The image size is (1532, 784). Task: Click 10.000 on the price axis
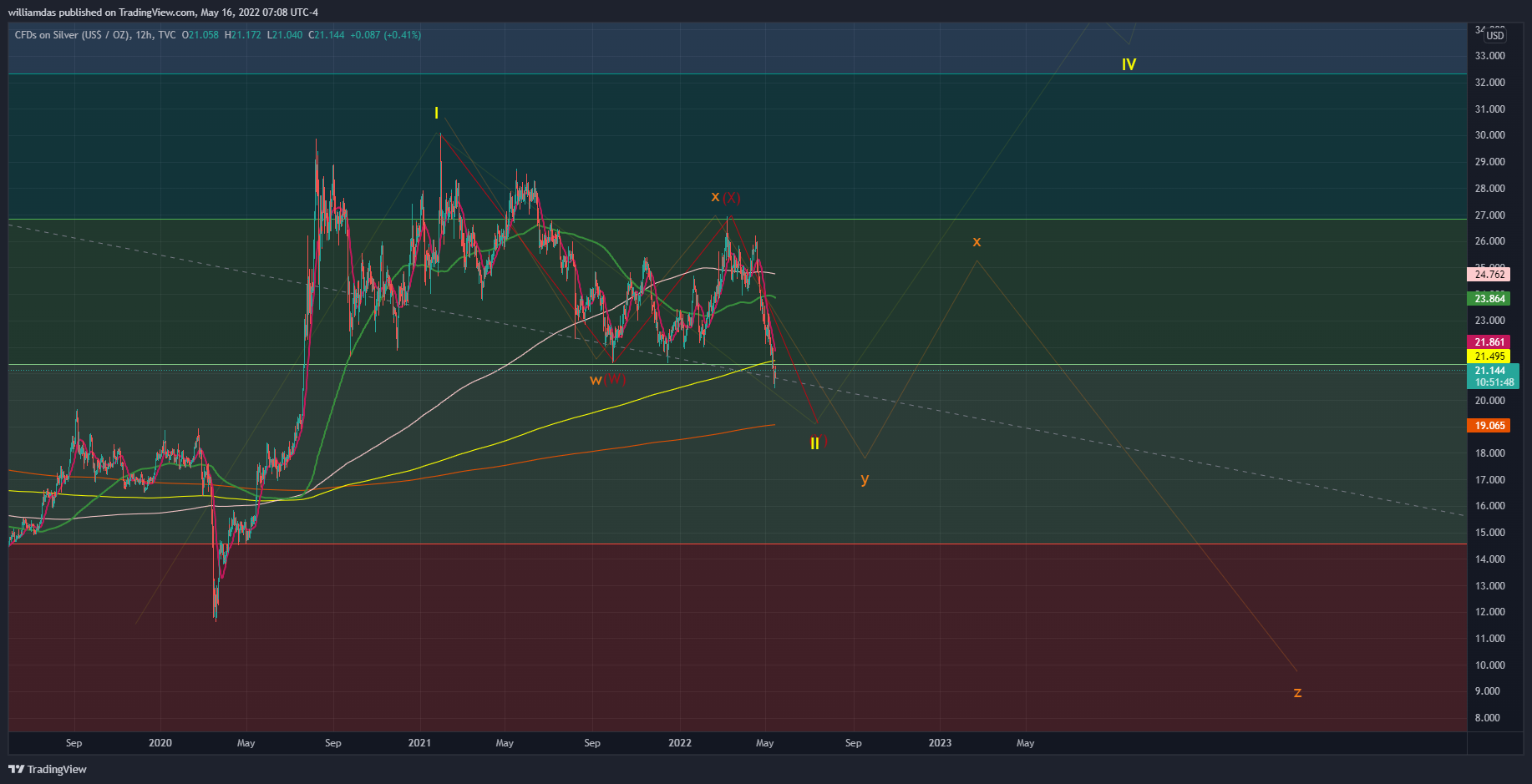[x=1489, y=665]
